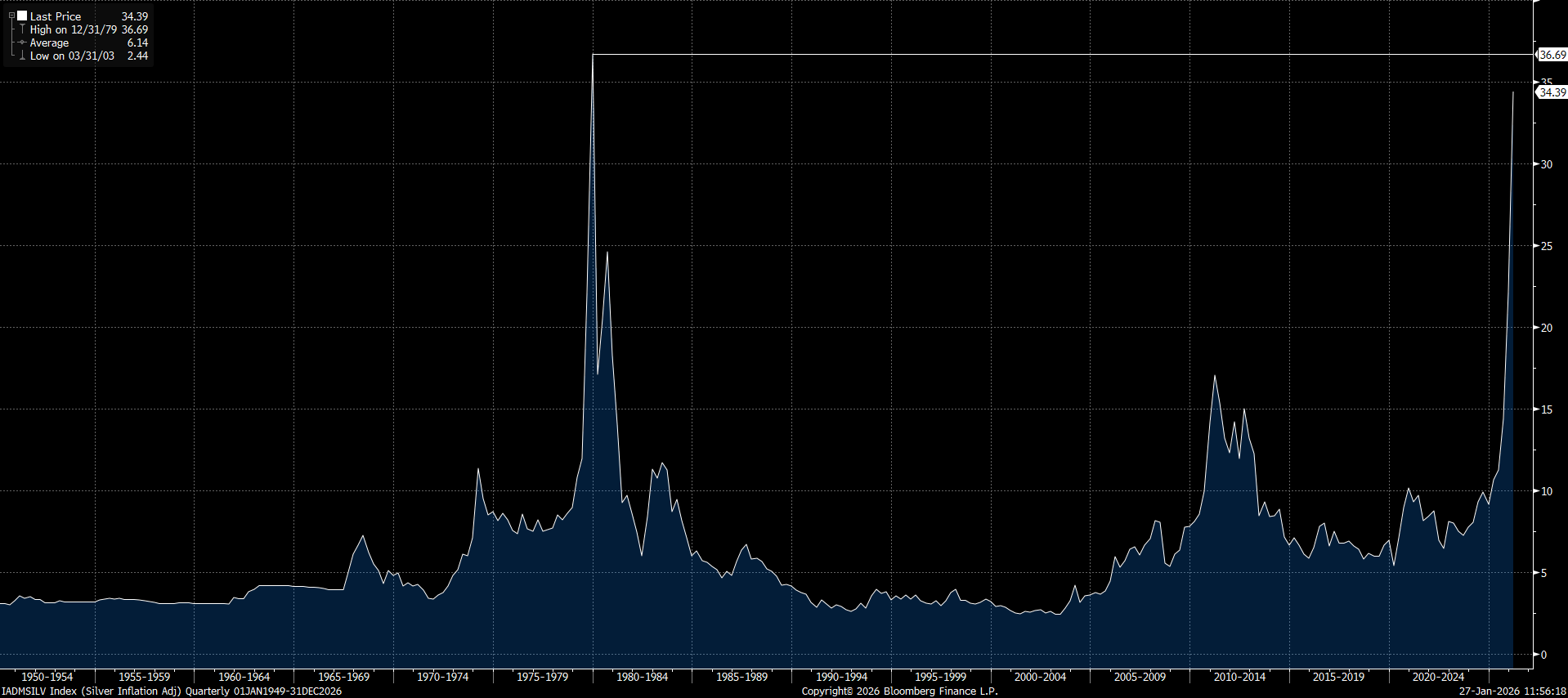
Task: Click the 20 value on price axis
Action: [x=1546, y=328]
